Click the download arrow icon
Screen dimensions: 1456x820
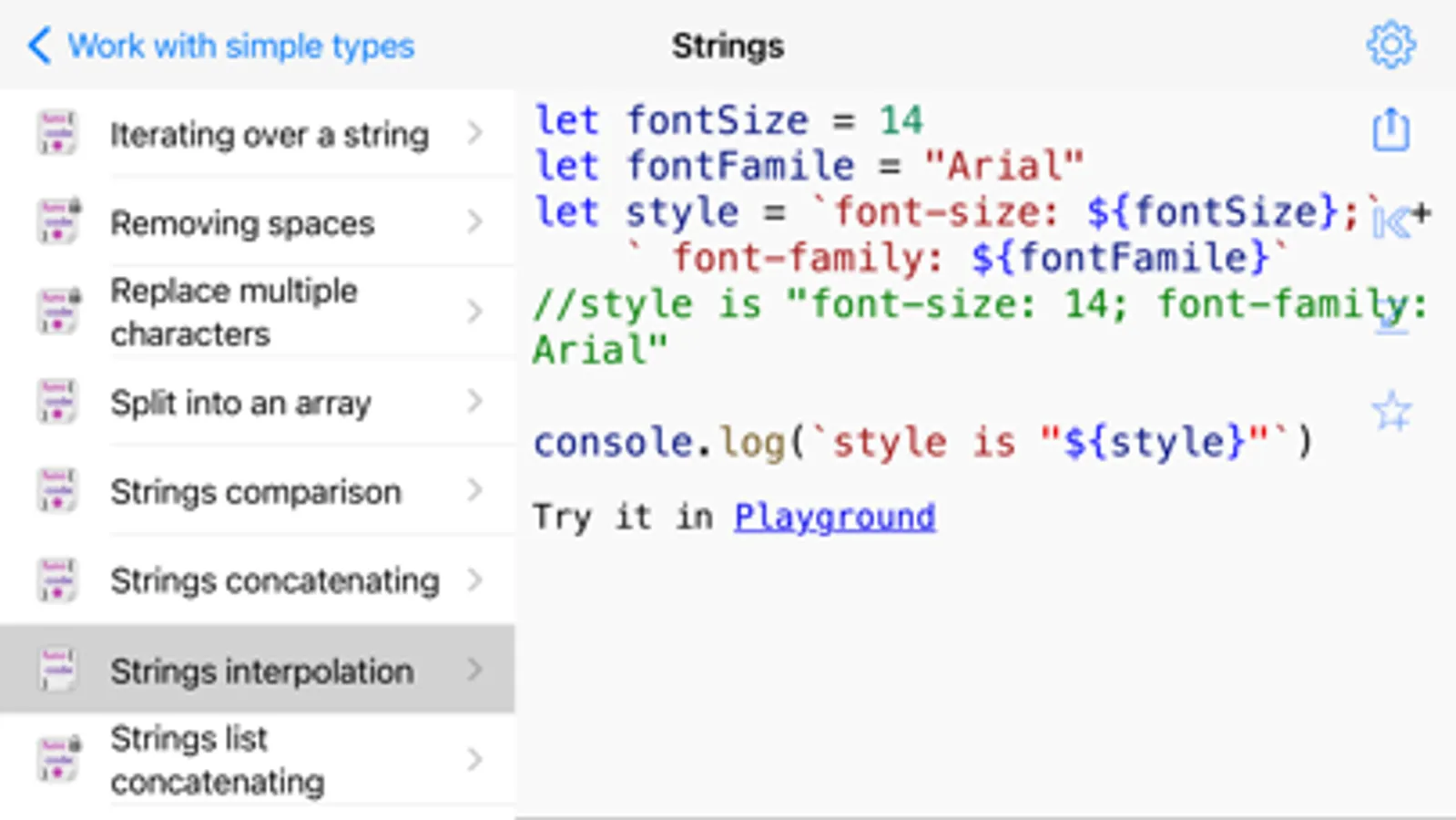tap(1390, 316)
